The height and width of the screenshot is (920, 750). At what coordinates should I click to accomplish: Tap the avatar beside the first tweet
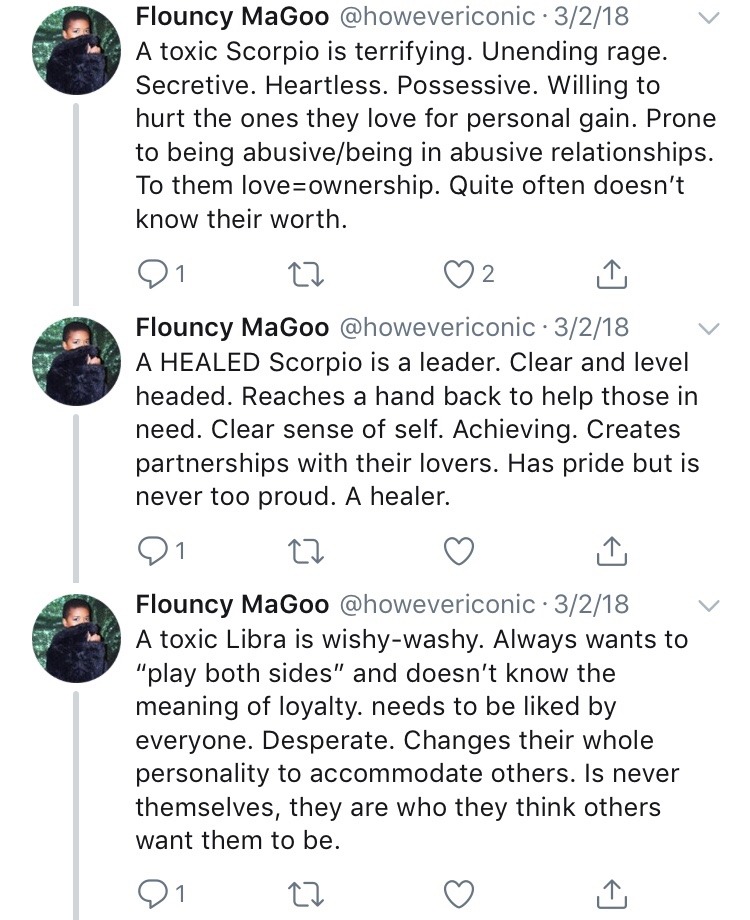pyautogui.click(x=76, y=52)
